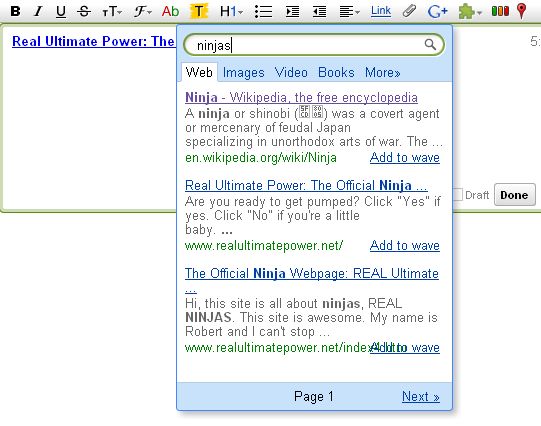Open the Real Ultimate Power link in the wave
This screenshot has height=426, width=541.
pyautogui.click(x=93, y=41)
